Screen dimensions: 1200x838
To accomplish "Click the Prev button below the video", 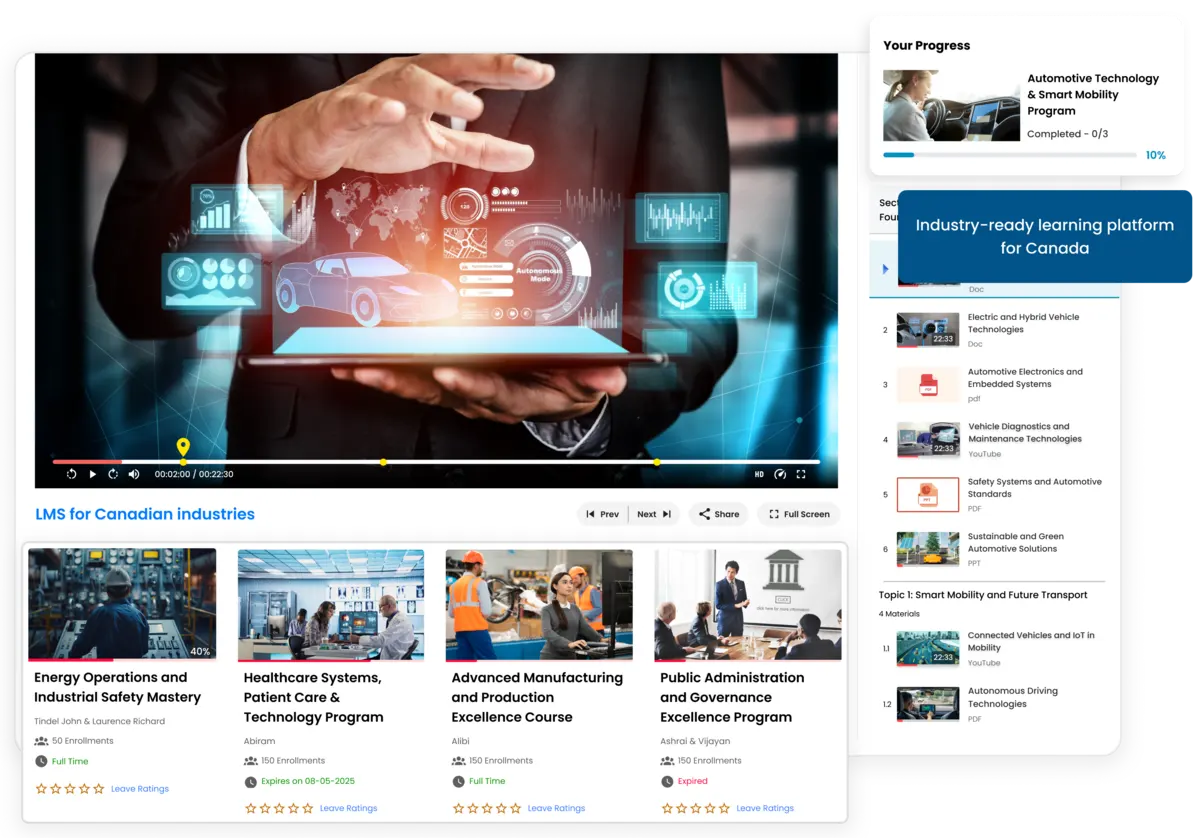I will [x=602, y=514].
